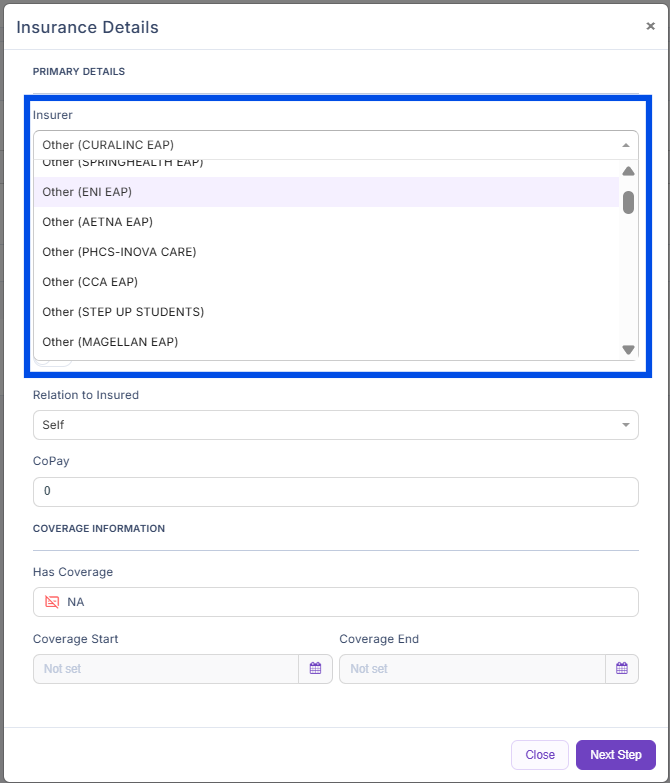This screenshot has height=783, width=670.
Task: Select Other (CCA EAP) insurer
Action: [326, 282]
